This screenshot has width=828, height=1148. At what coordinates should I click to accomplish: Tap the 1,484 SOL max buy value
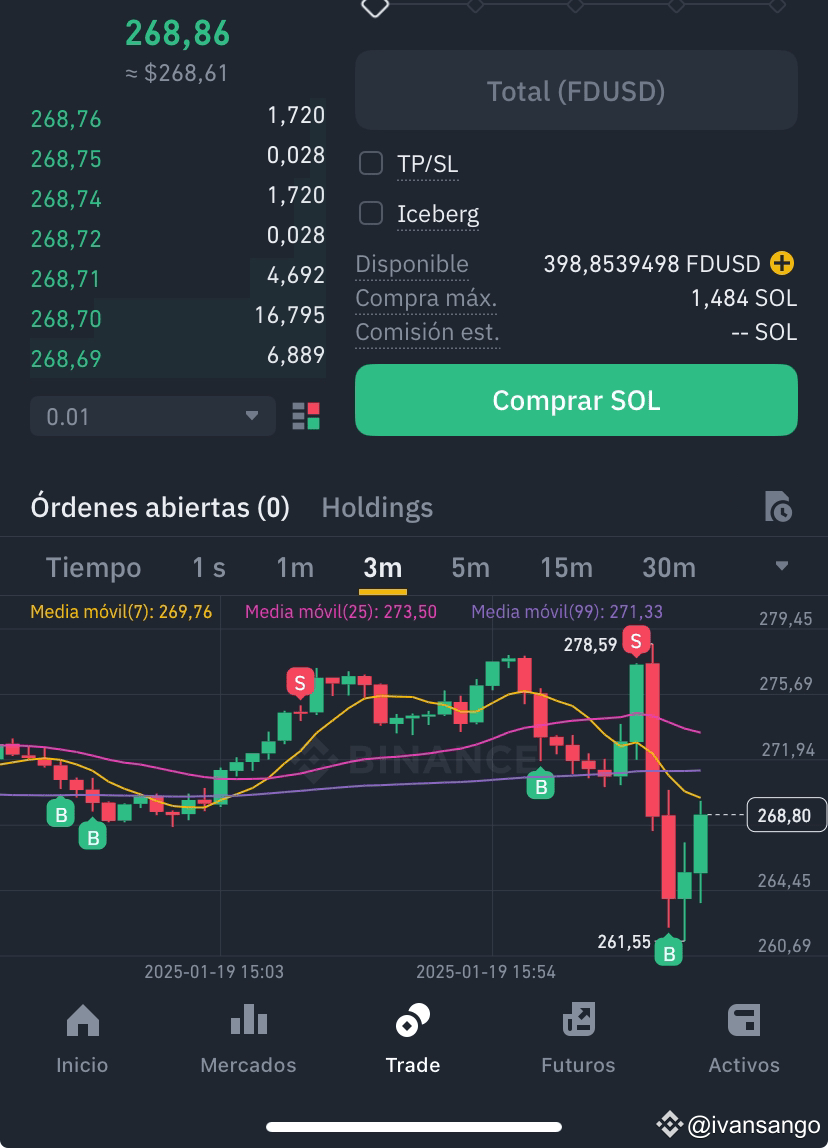[x=744, y=298]
